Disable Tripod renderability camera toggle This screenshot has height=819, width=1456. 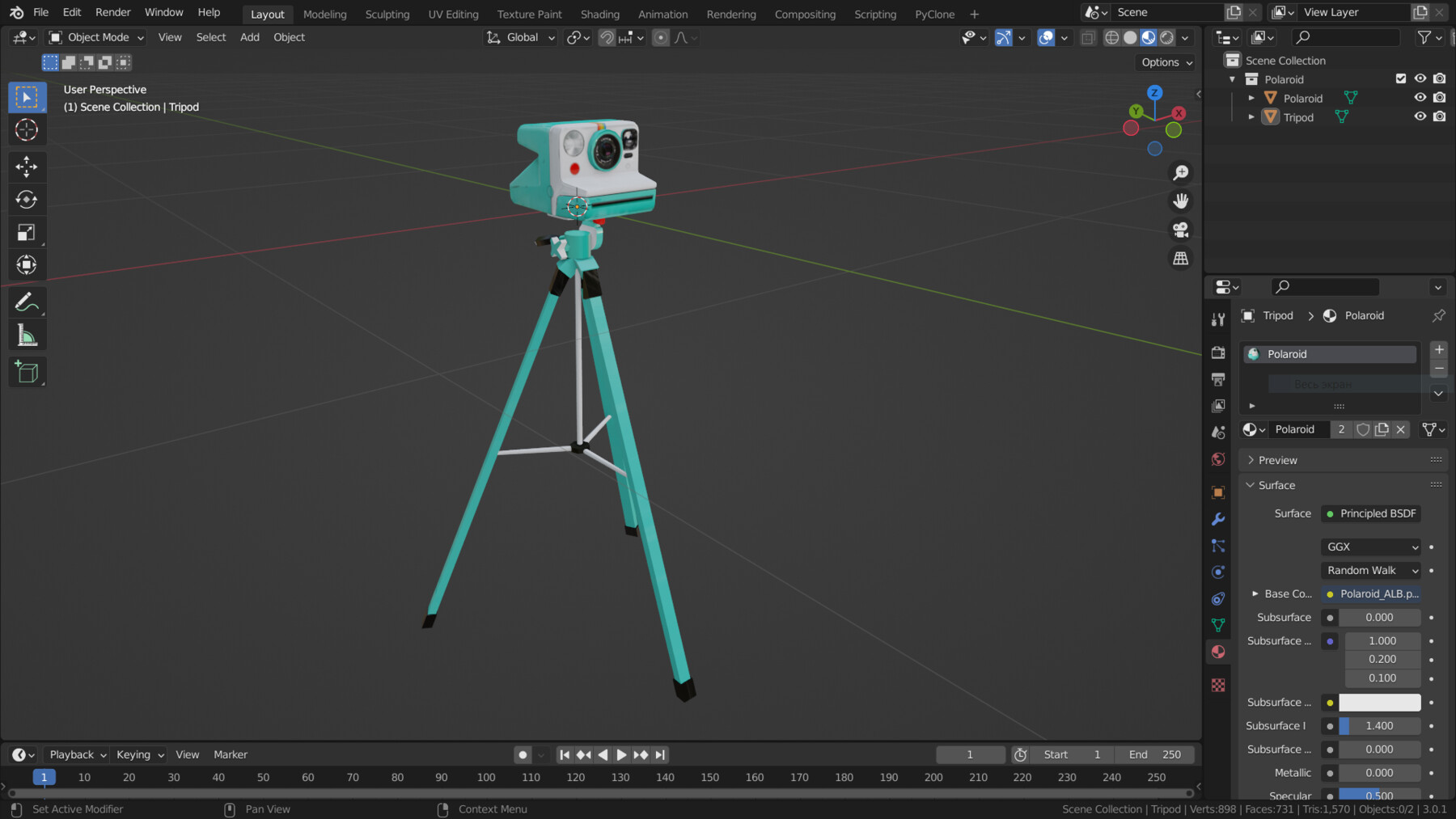click(x=1439, y=116)
